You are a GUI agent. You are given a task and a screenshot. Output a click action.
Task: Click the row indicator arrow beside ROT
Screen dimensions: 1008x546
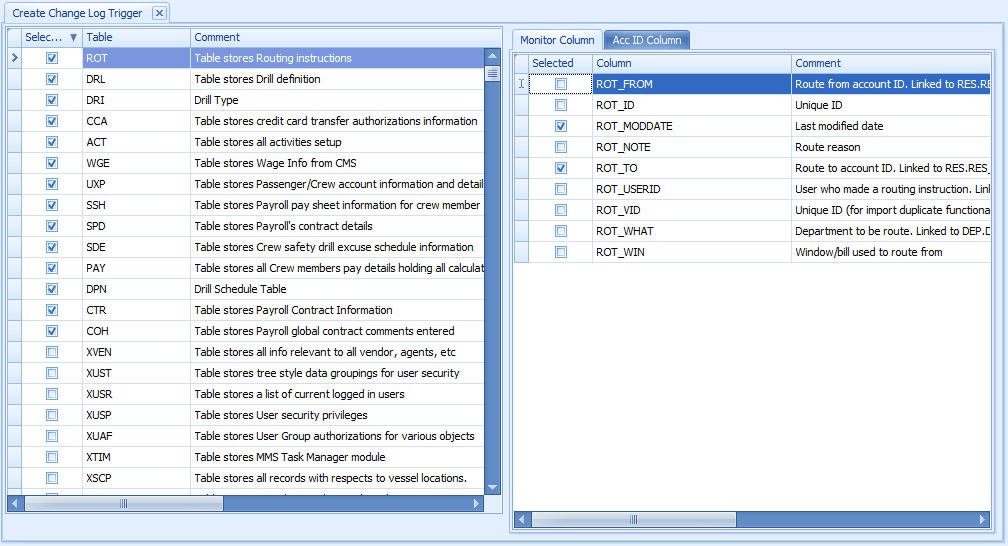(x=15, y=58)
